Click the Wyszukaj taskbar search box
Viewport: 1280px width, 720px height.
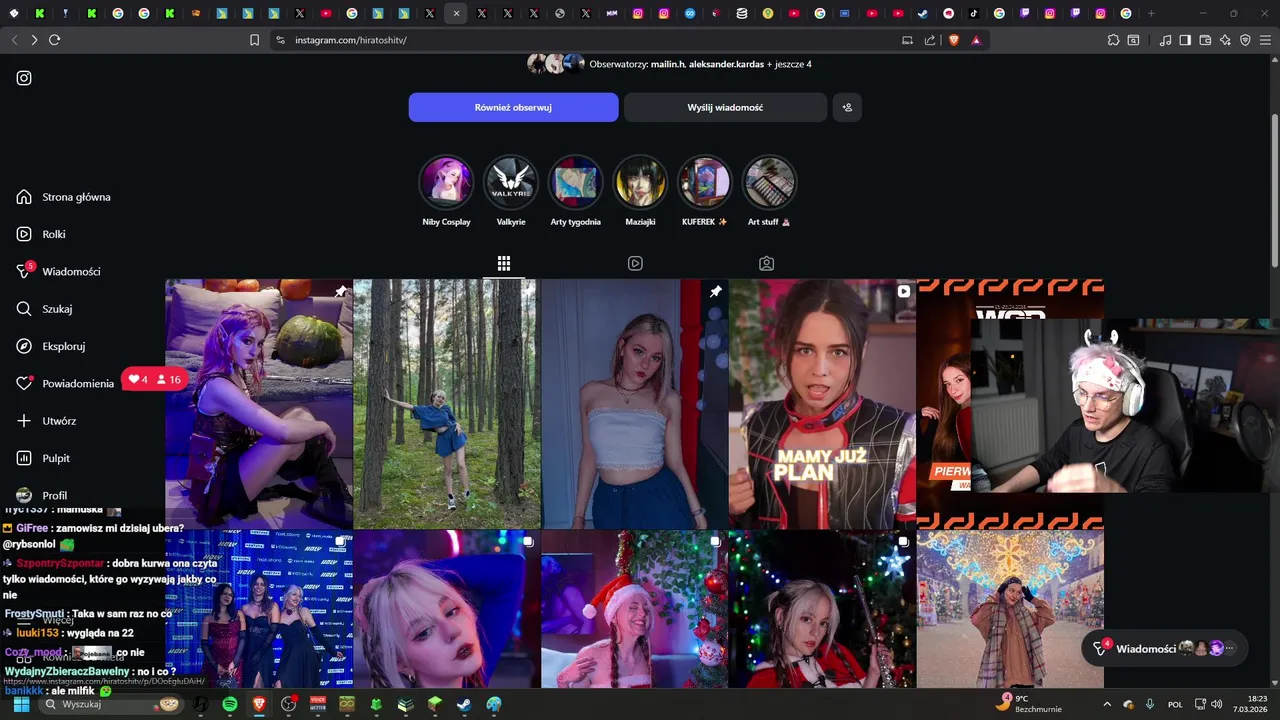[111, 704]
